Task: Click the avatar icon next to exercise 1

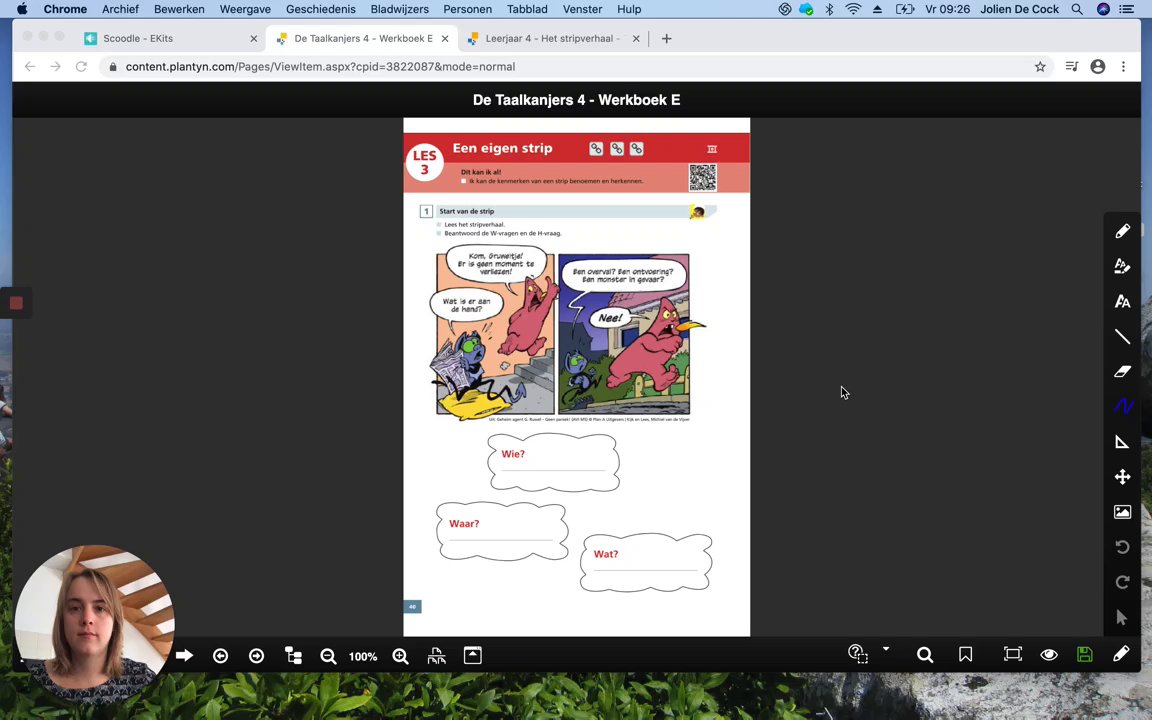Action: (698, 212)
